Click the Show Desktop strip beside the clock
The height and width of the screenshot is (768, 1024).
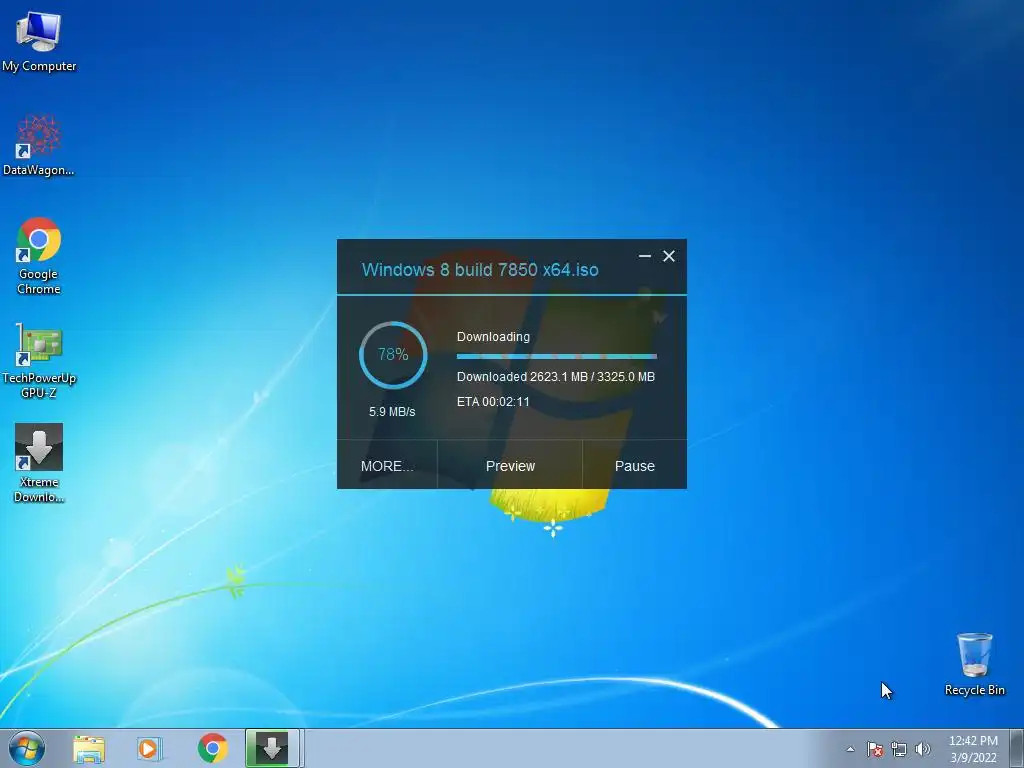tap(1019, 748)
